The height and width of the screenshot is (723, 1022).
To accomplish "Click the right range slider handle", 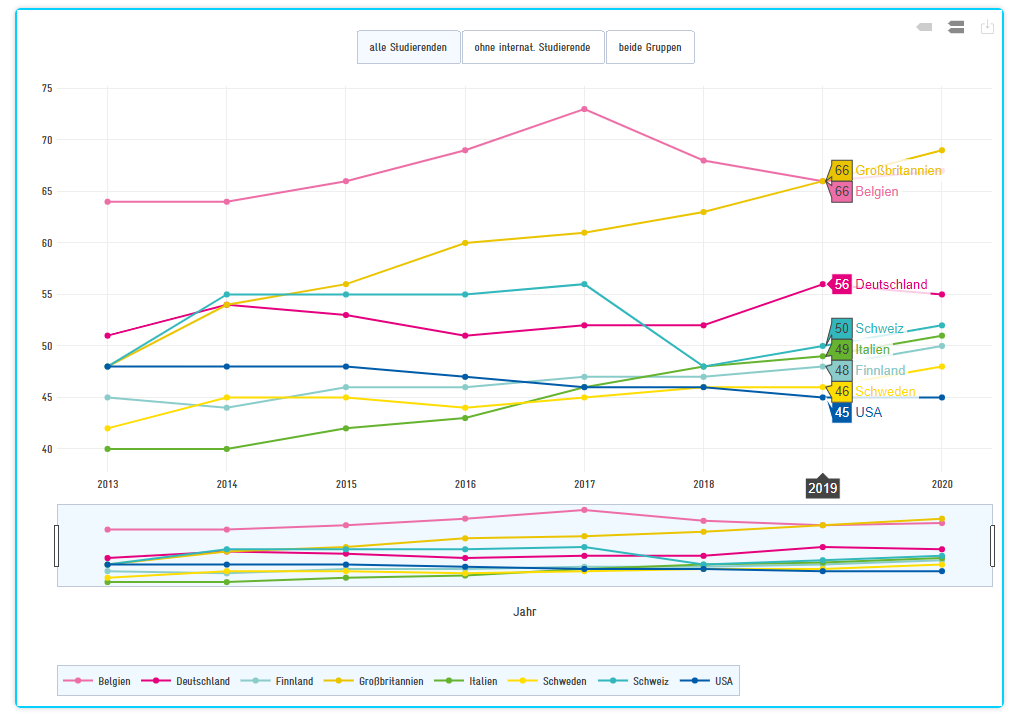I will click(x=993, y=545).
